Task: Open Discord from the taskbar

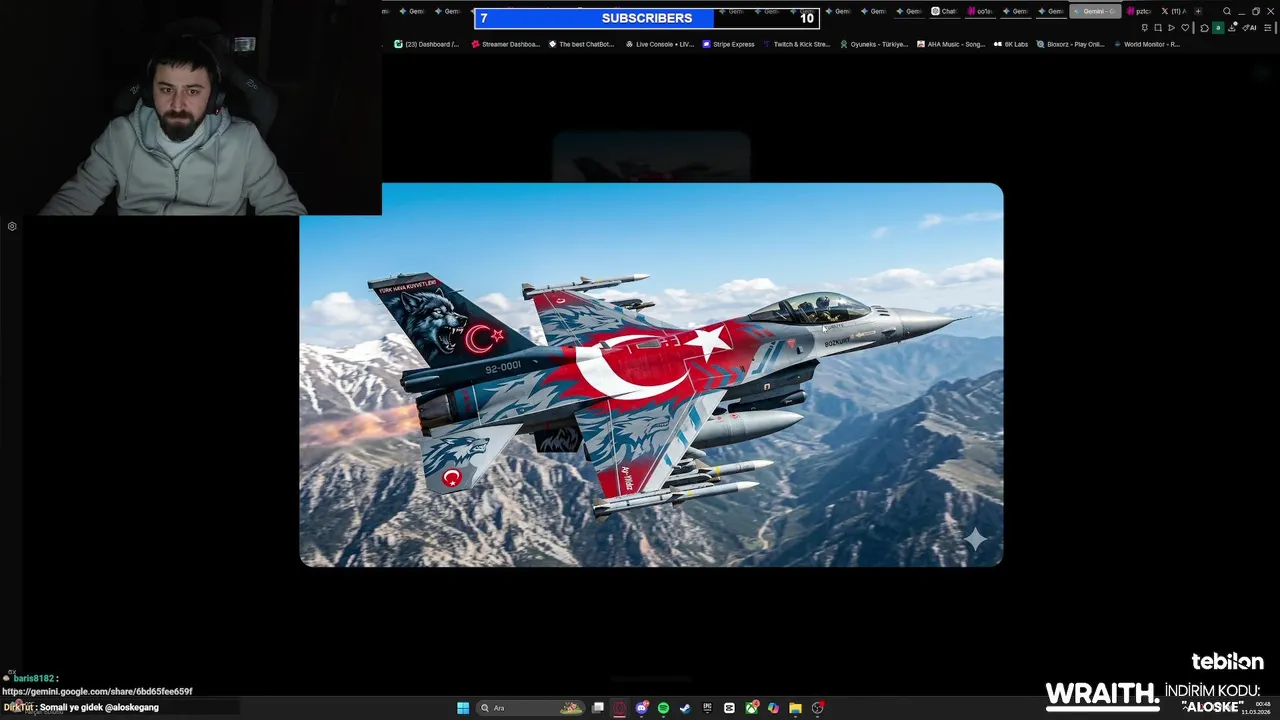Action: 642,708
